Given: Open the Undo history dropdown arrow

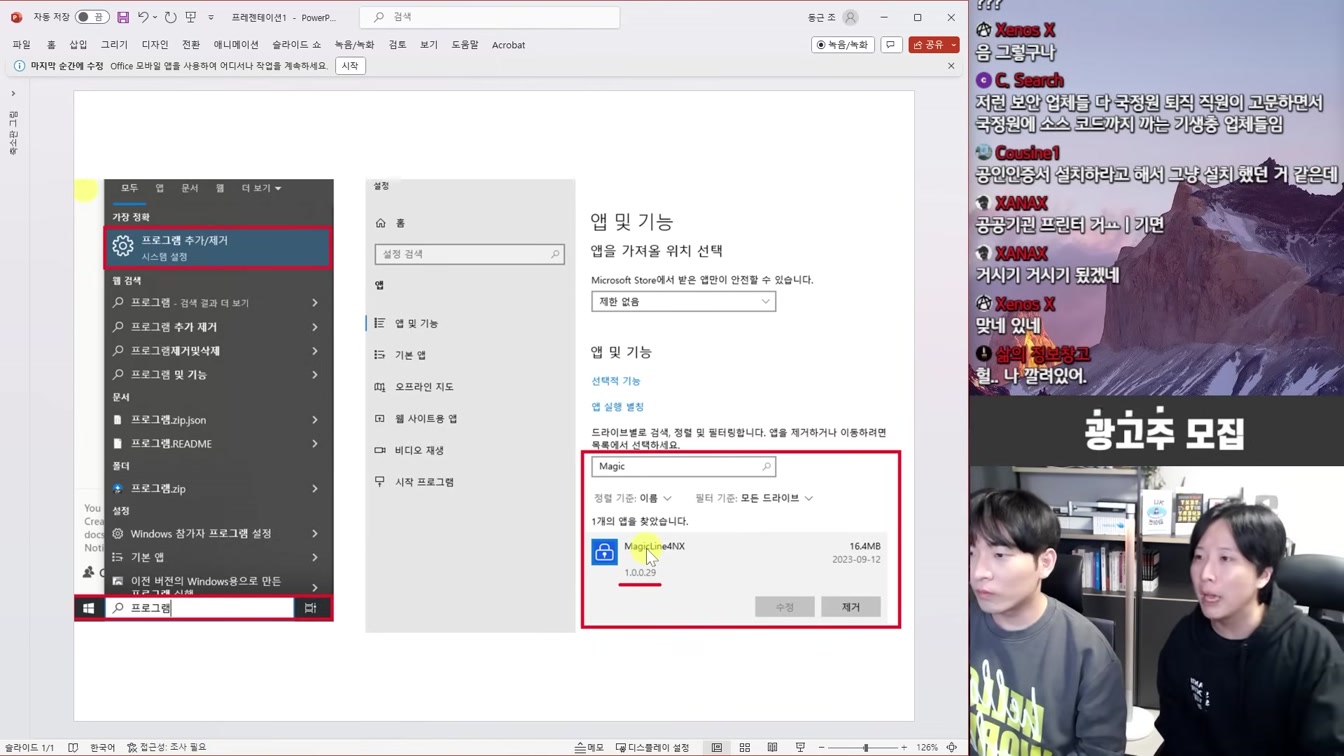Looking at the screenshot, I should coord(155,18).
